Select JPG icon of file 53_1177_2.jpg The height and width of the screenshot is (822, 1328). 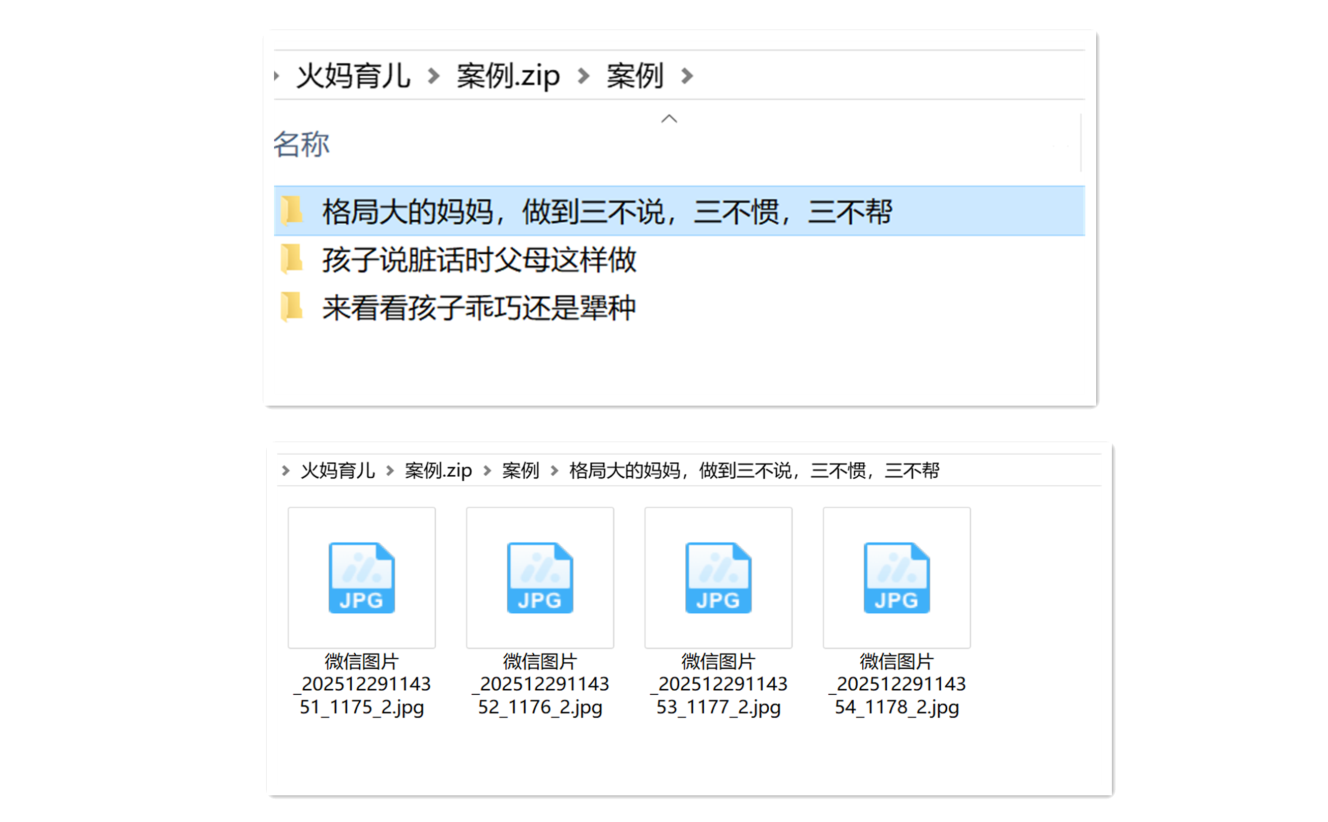click(x=718, y=578)
